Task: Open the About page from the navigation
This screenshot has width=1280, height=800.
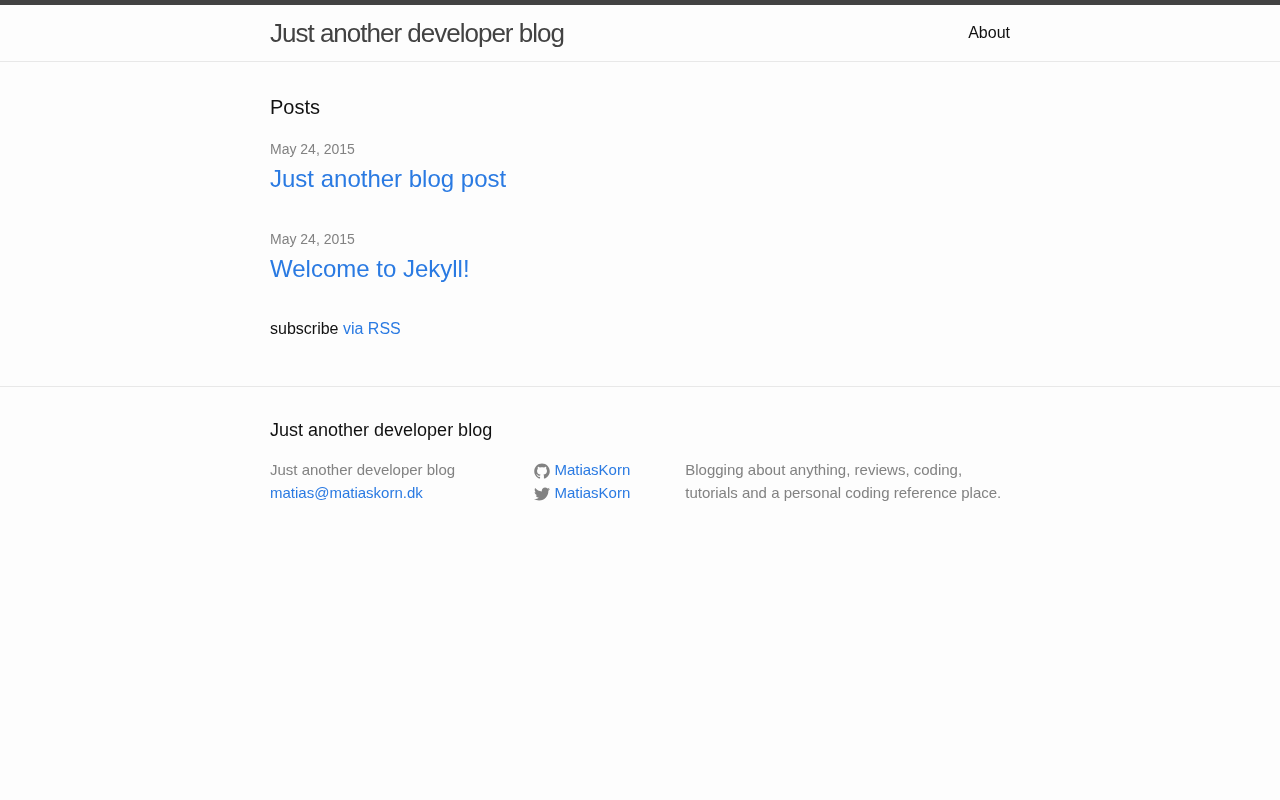Action: click(988, 33)
